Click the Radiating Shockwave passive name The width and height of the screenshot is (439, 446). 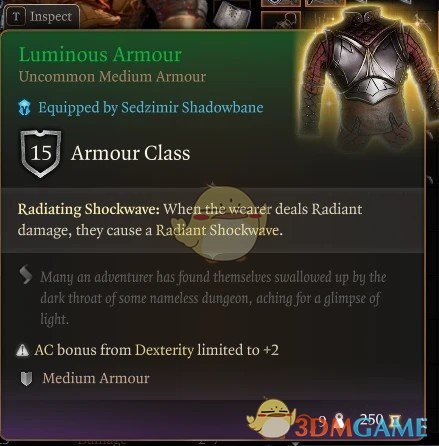pyautogui.click(x=89, y=209)
